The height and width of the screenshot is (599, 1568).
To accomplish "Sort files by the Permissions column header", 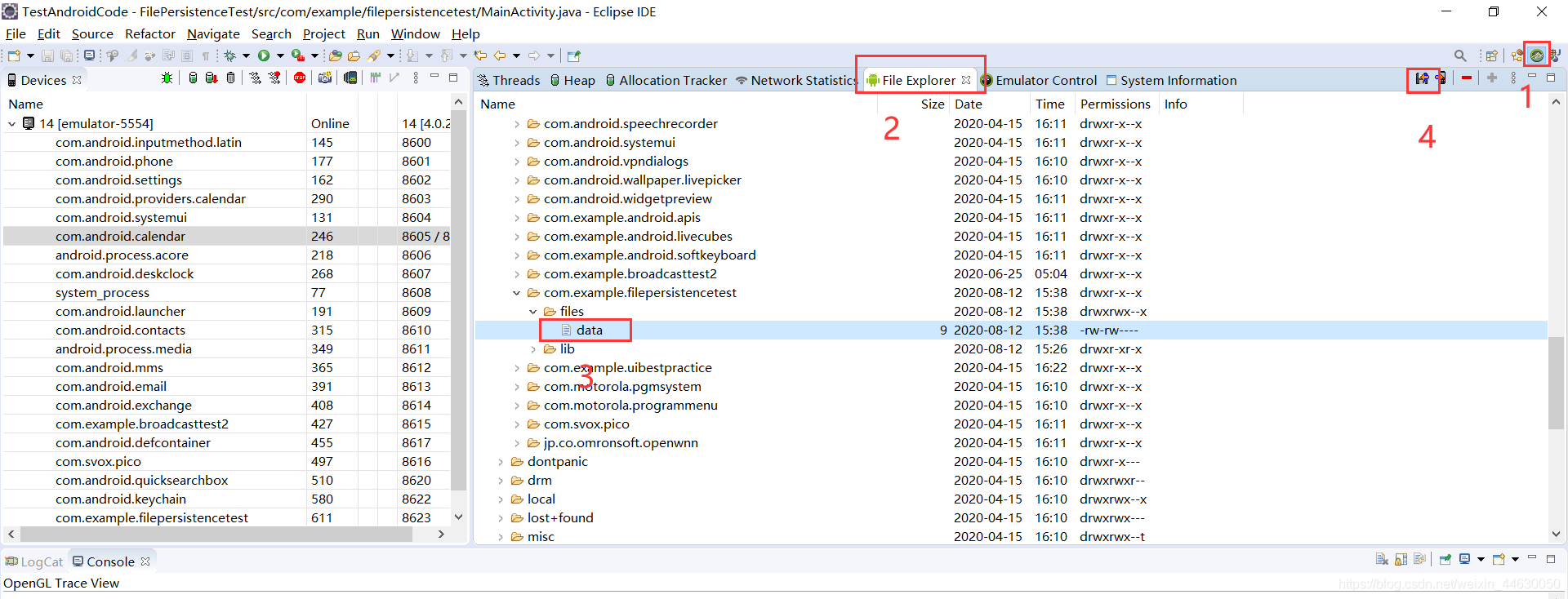I will tap(1115, 104).
